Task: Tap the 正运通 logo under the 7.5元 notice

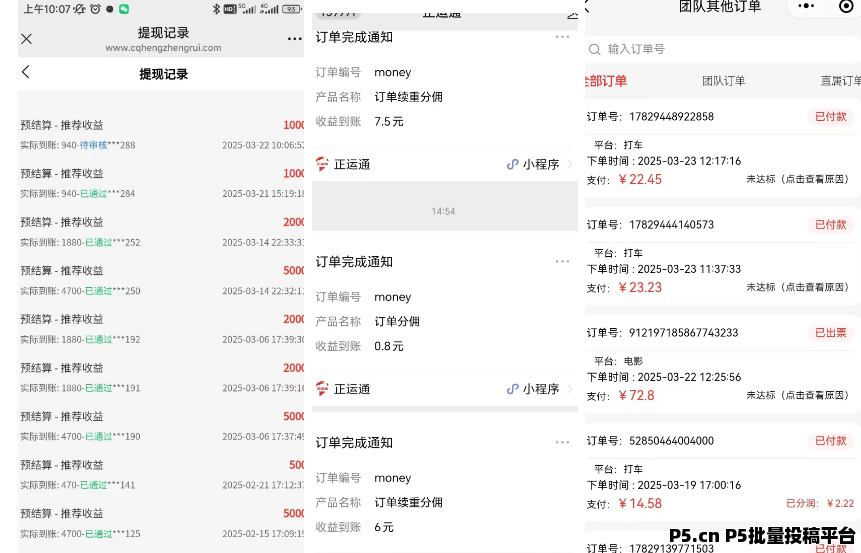Action: [x=322, y=164]
